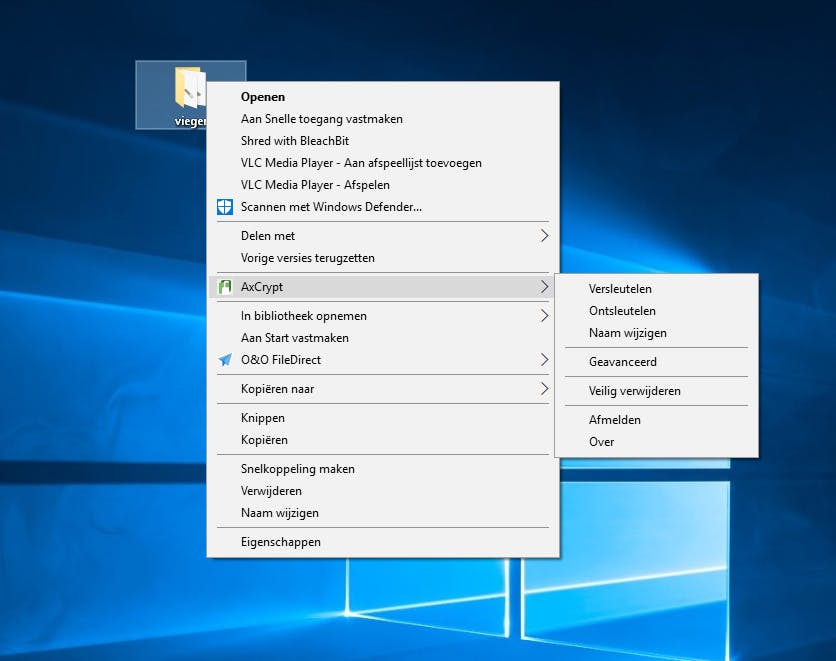The width and height of the screenshot is (836, 661).
Task: Click Snelkoppeling maken
Action: 297,469
